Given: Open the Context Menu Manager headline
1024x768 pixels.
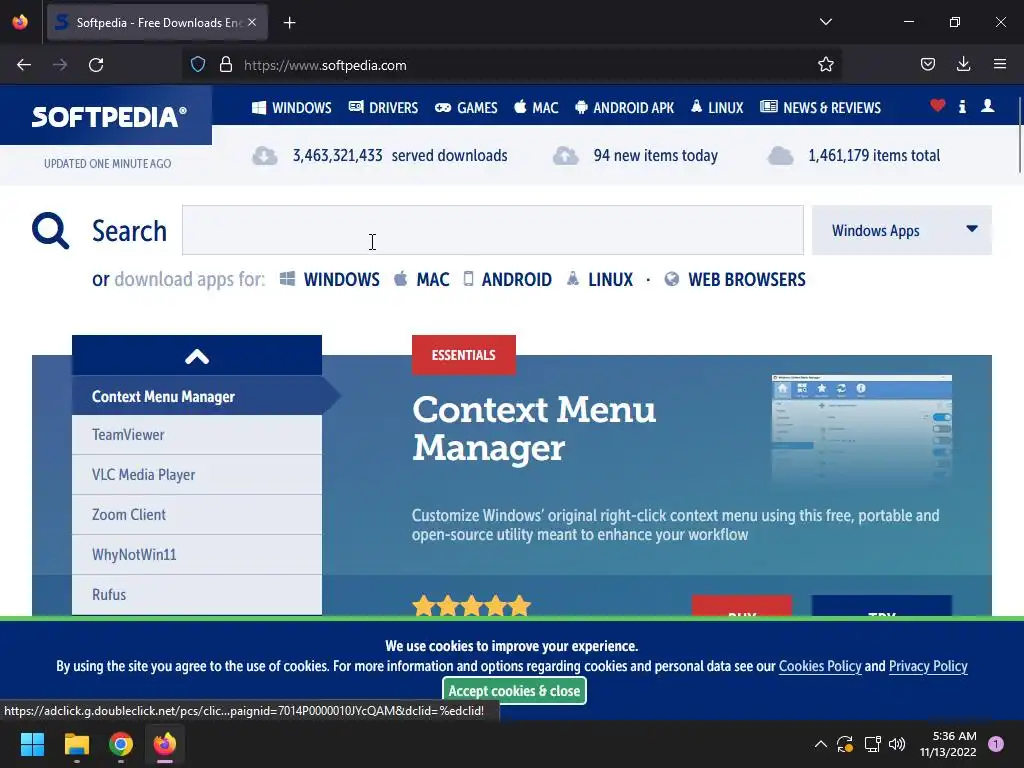Looking at the screenshot, I should [534, 428].
